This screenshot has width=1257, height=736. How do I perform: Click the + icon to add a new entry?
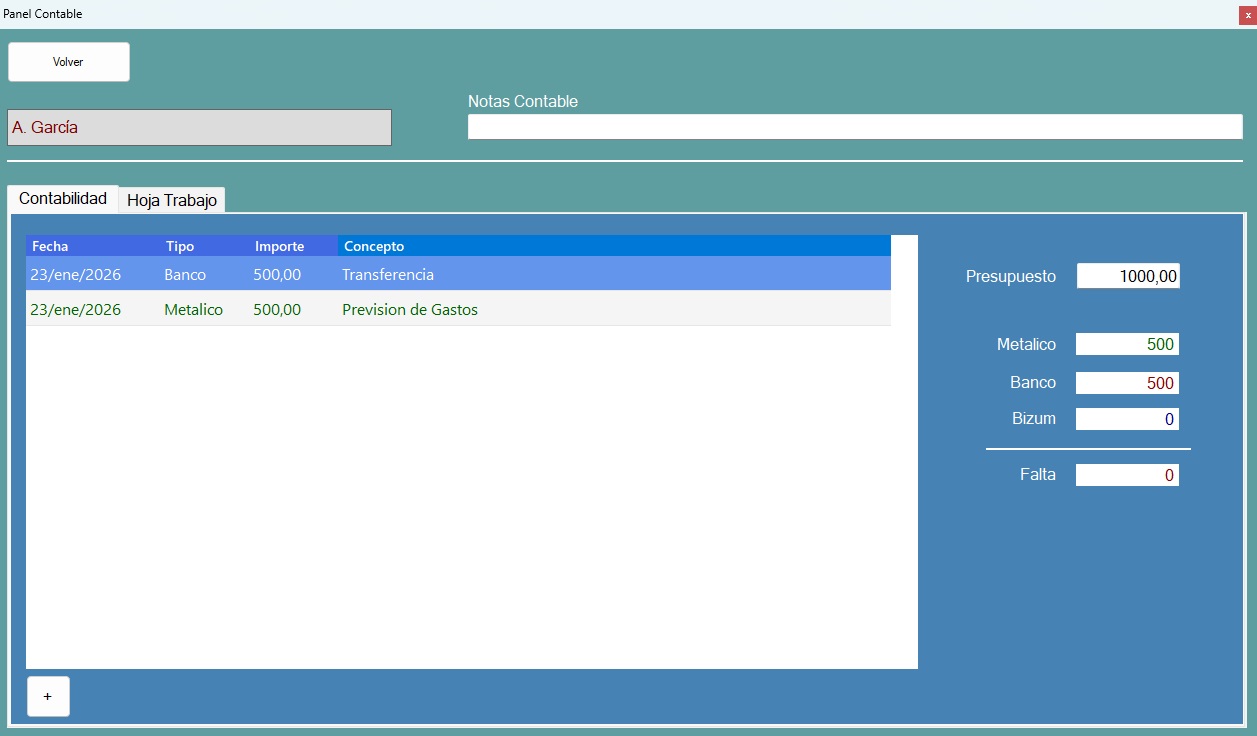coord(48,696)
